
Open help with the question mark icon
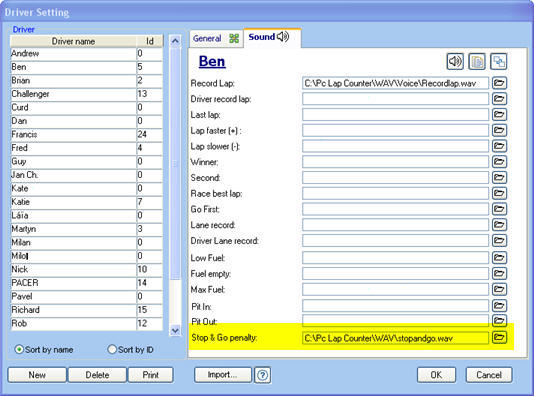pyautogui.click(x=263, y=375)
